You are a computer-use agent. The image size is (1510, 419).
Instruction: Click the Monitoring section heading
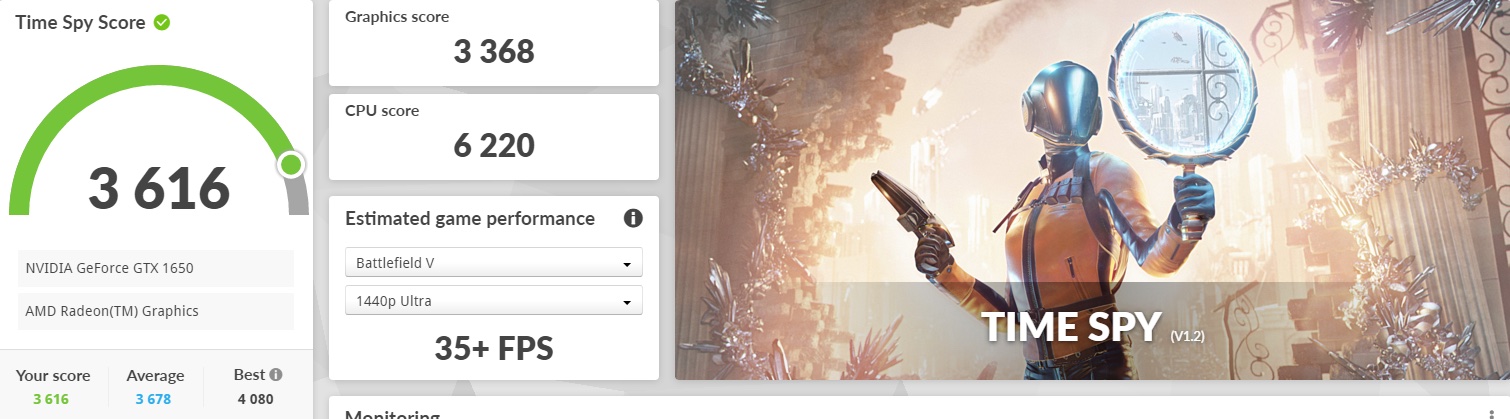tap(391, 415)
